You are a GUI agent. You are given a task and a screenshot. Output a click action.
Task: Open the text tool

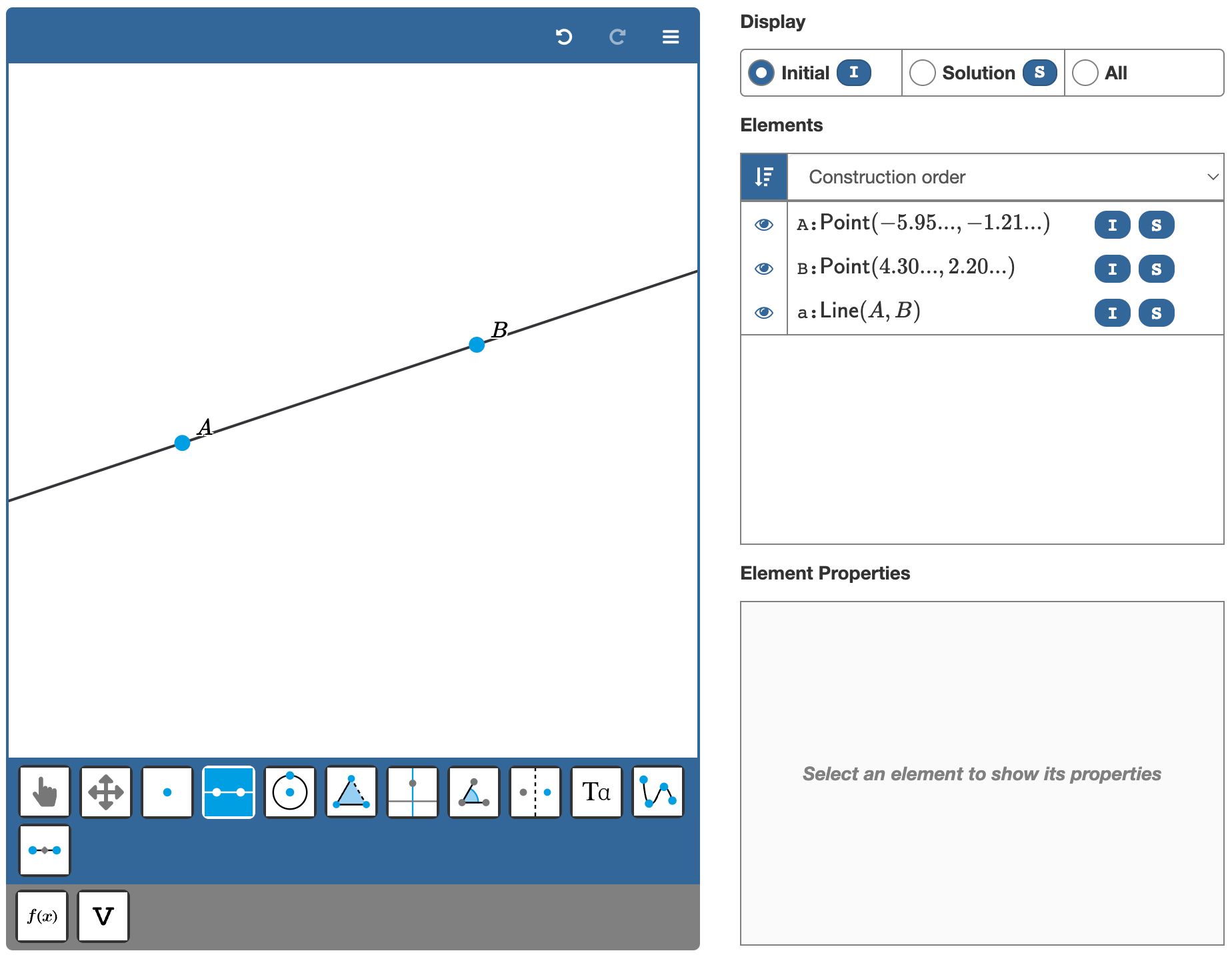597,792
